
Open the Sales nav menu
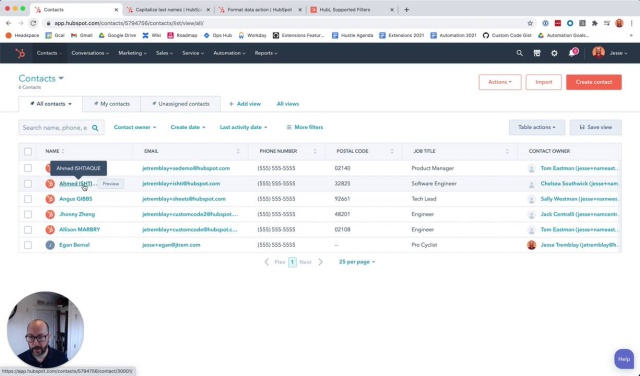point(164,53)
